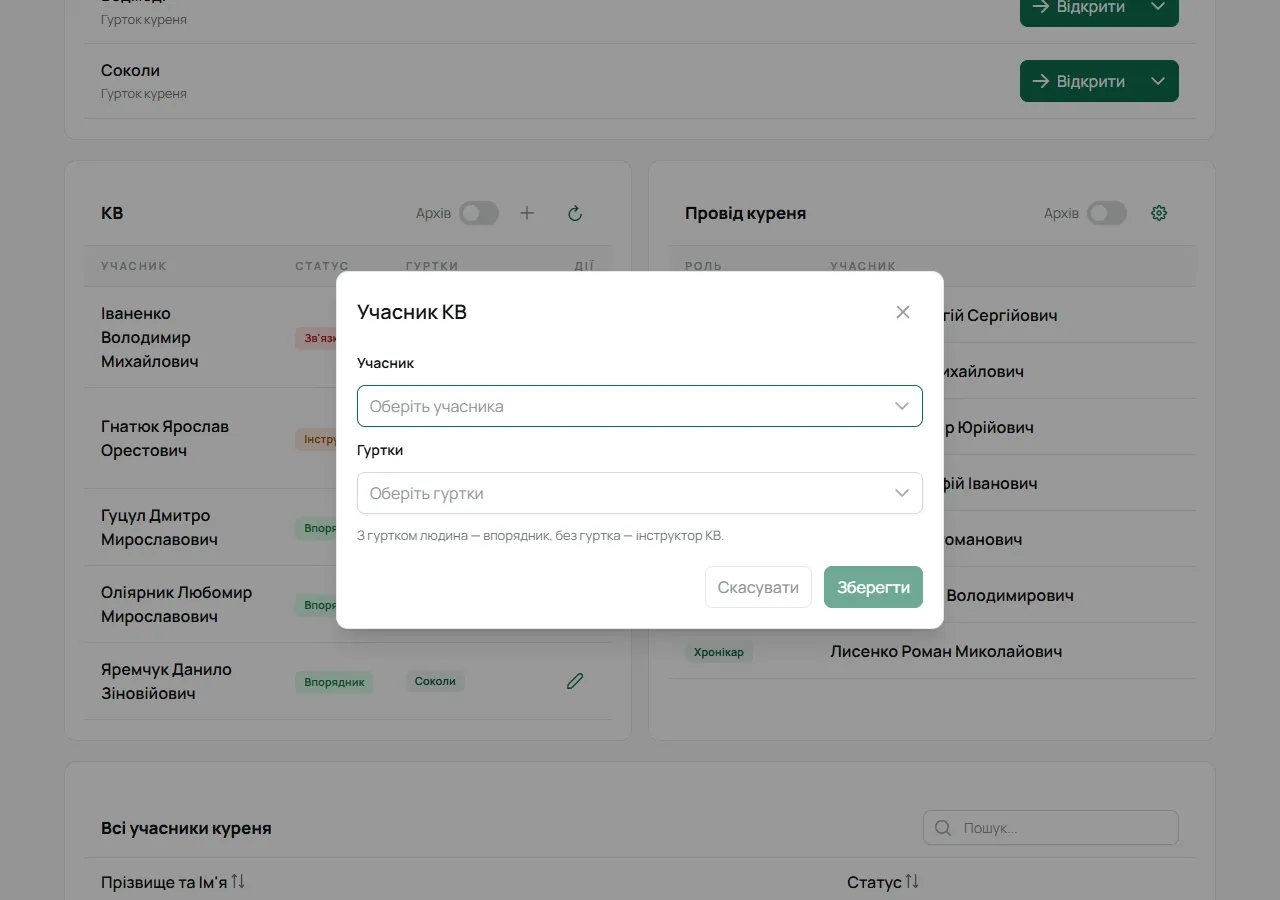Click Лисенко Роман Миколайович
The image size is (1280, 900).
click(946, 651)
